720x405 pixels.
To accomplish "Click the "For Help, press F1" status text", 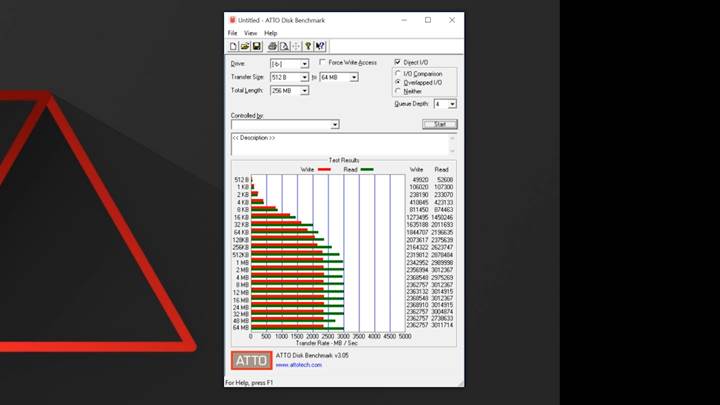I will pyautogui.click(x=249, y=382).
